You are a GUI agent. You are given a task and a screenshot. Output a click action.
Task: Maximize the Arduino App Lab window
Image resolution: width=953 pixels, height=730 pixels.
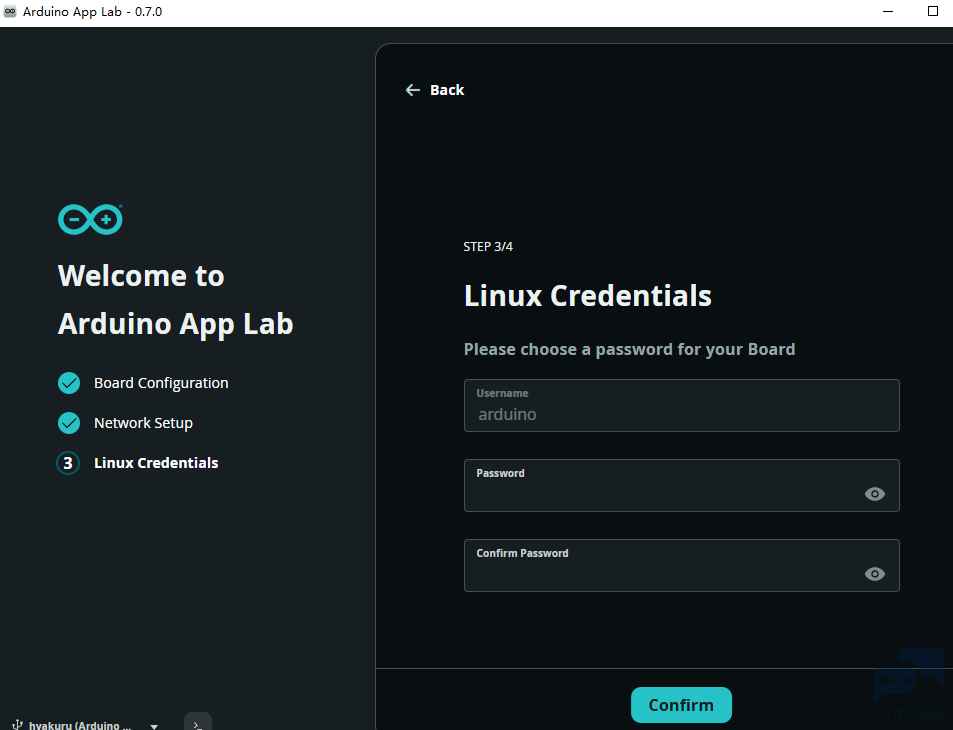click(x=933, y=12)
